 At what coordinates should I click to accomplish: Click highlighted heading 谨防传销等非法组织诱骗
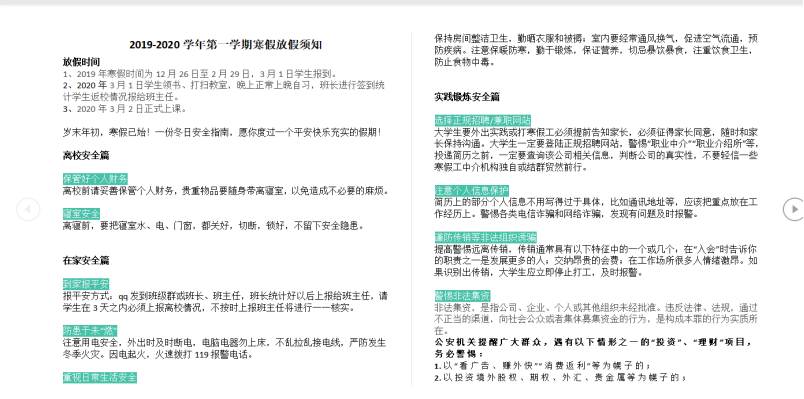486,237
